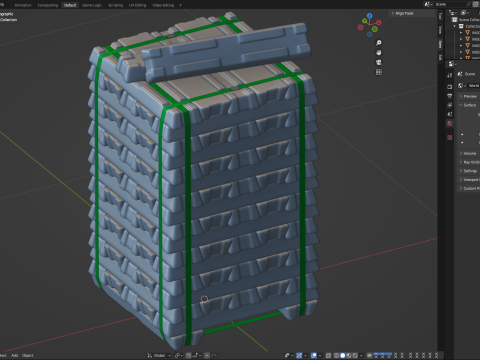Toggle viewport overlays display
480x360 pixels.
pos(314,355)
